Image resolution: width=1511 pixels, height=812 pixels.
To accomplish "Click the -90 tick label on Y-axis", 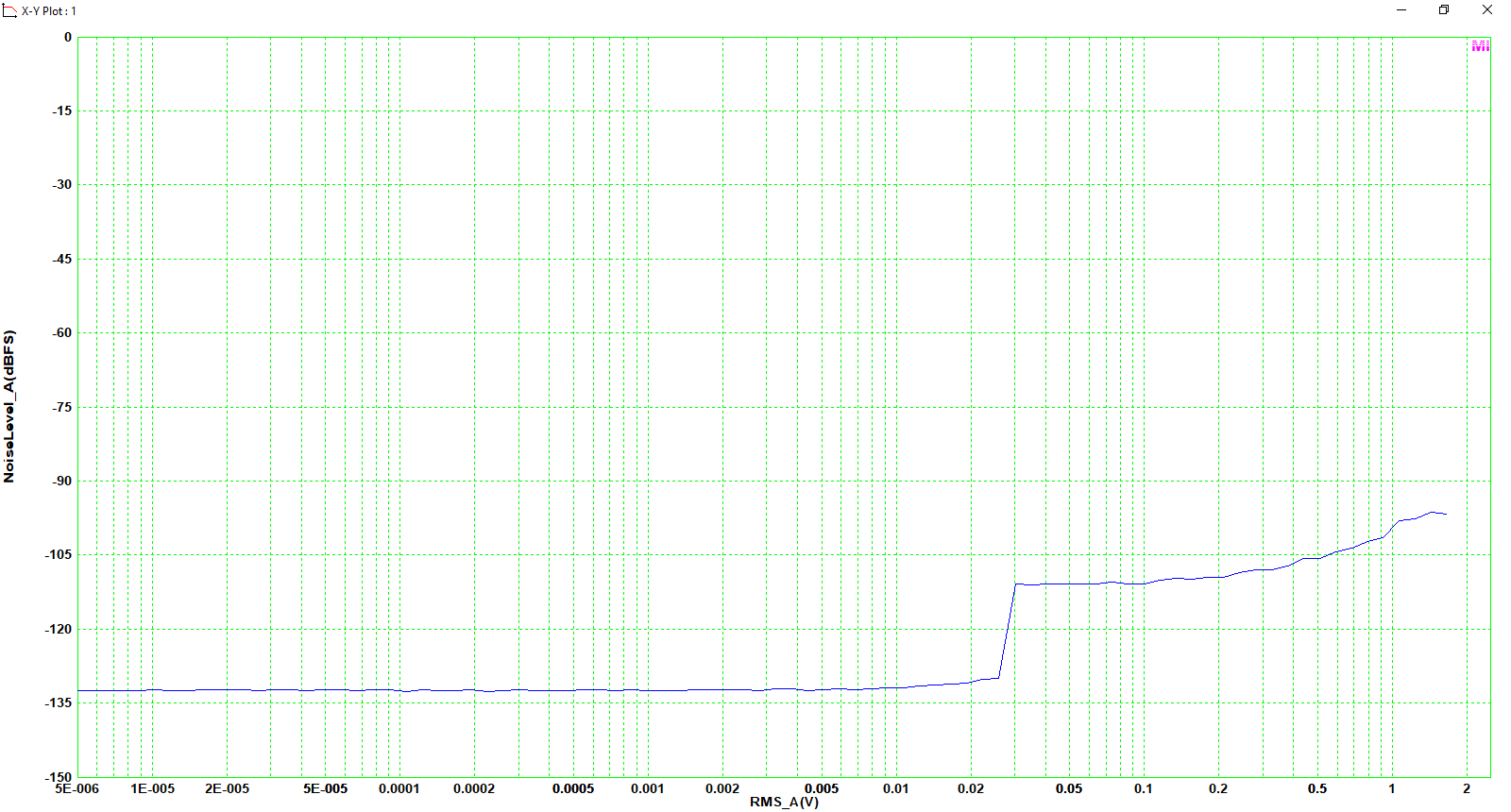I will pyautogui.click(x=62, y=481).
